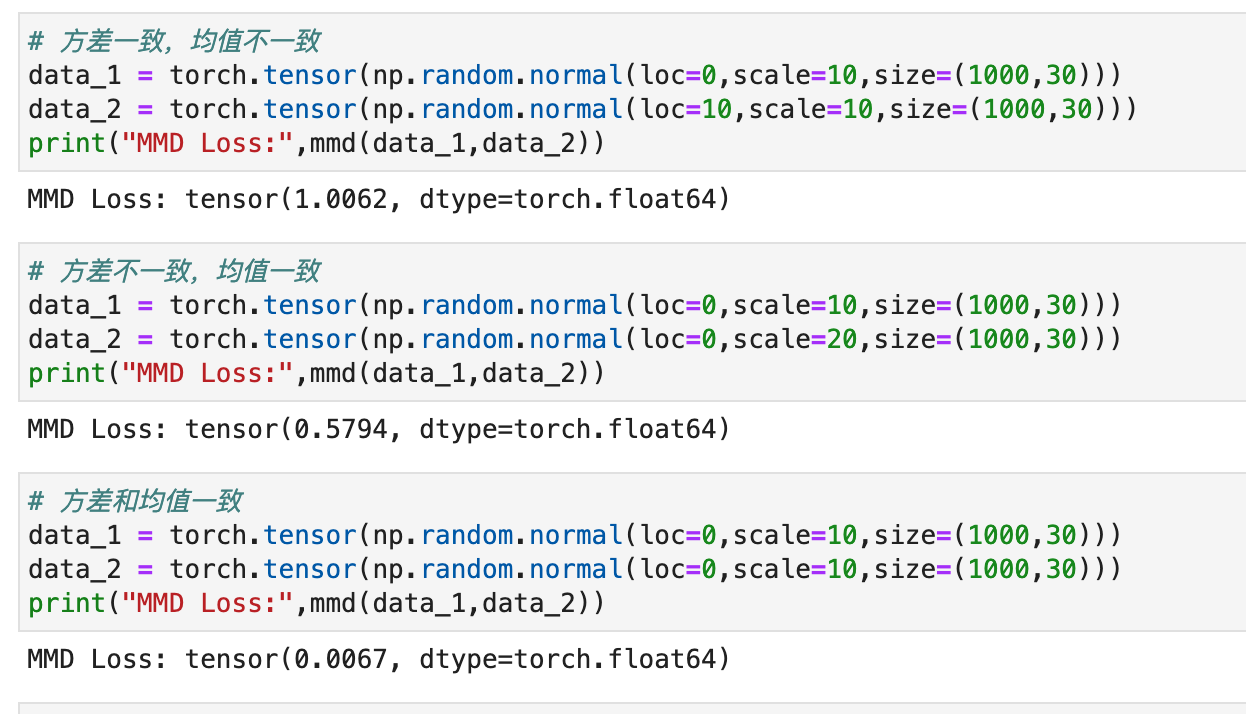The height and width of the screenshot is (714, 1246).
Task: Click the comment '# 方差不一致，均值一致'
Action: [x=174, y=271]
